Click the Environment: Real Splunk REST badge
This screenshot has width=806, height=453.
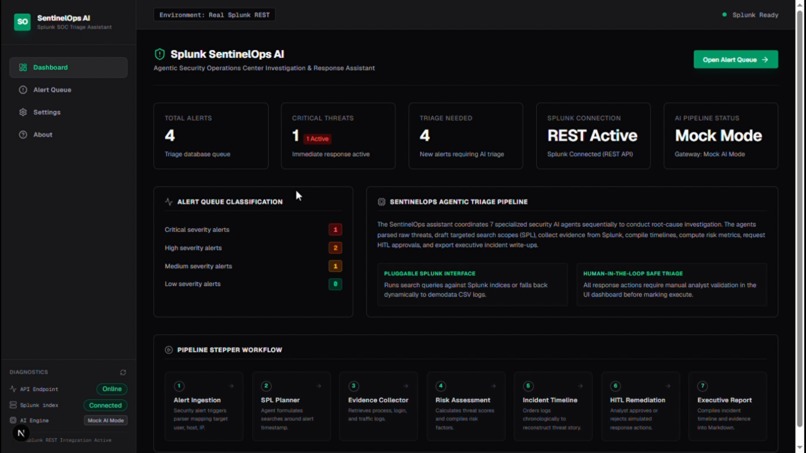[214, 15]
